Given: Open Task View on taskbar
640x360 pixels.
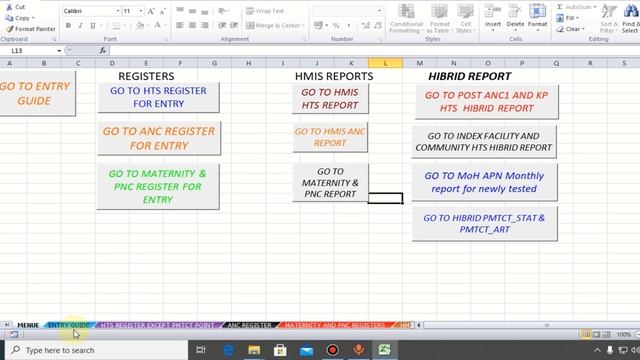Looking at the screenshot, I should pyautogui.click(x=201, y=350).
